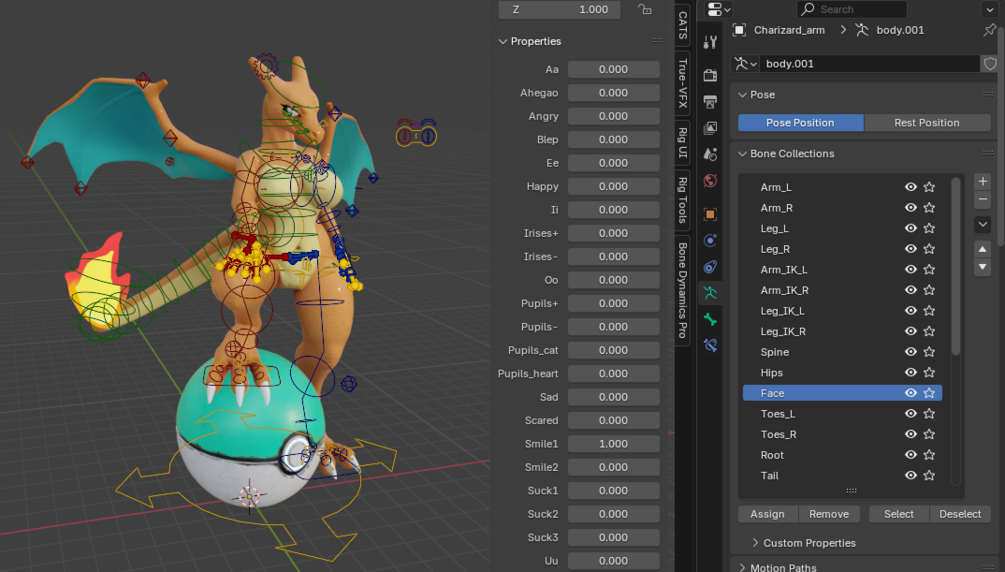The width and height of the screenshot is (1005, 572).
Task: Toggle the pin properties context icon
Action: 990,30
